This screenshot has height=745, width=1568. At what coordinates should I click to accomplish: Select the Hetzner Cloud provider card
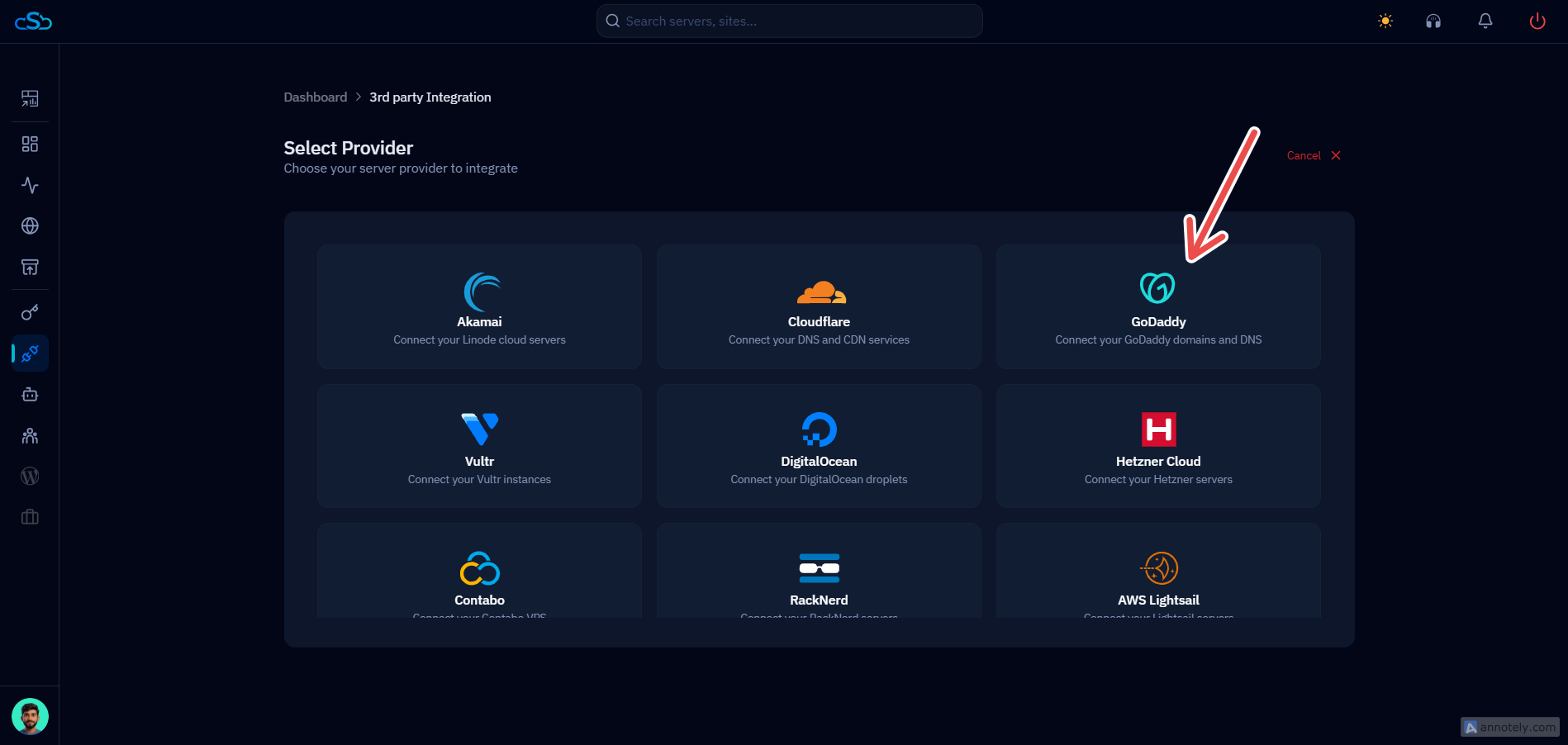[x=1158, y=446]
